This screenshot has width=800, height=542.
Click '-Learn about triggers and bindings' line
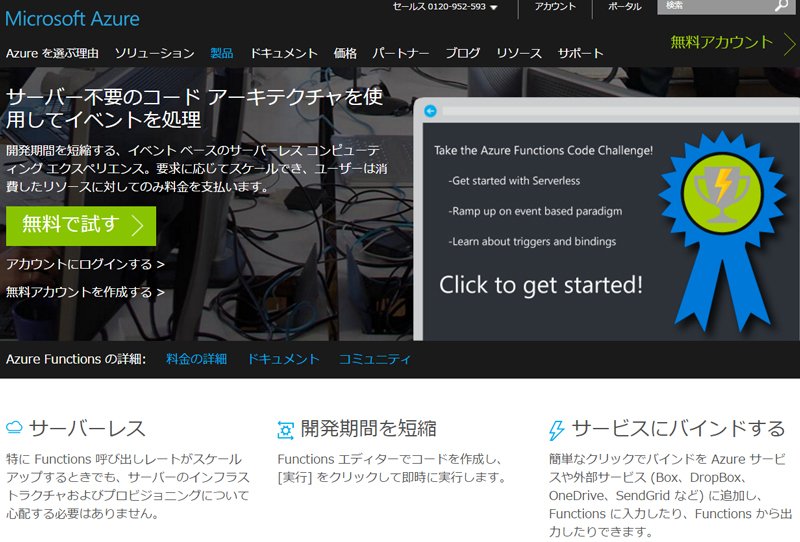(532, 241)
